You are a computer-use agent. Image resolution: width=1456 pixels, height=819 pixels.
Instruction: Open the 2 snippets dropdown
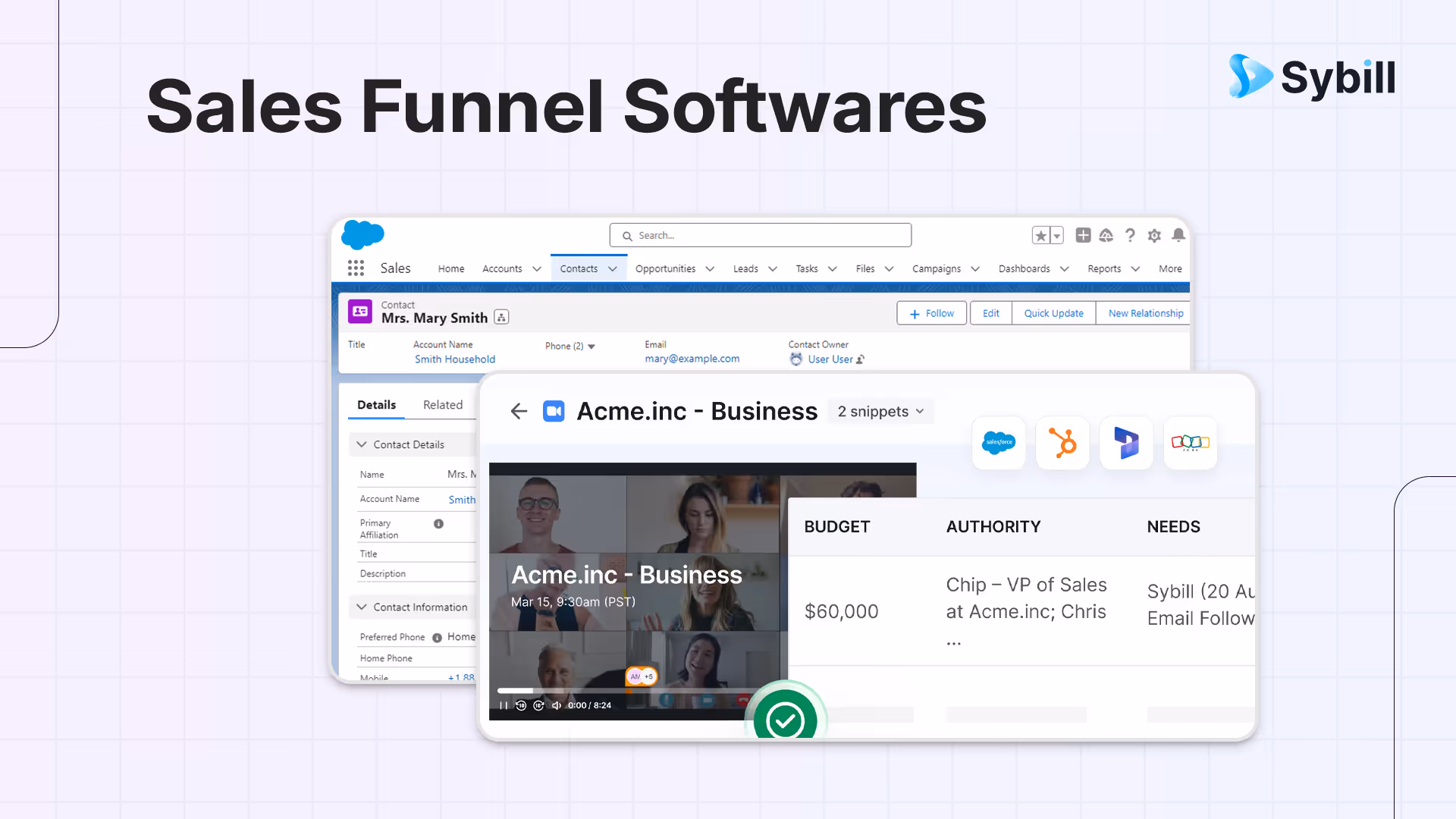(x=880, y=411)
